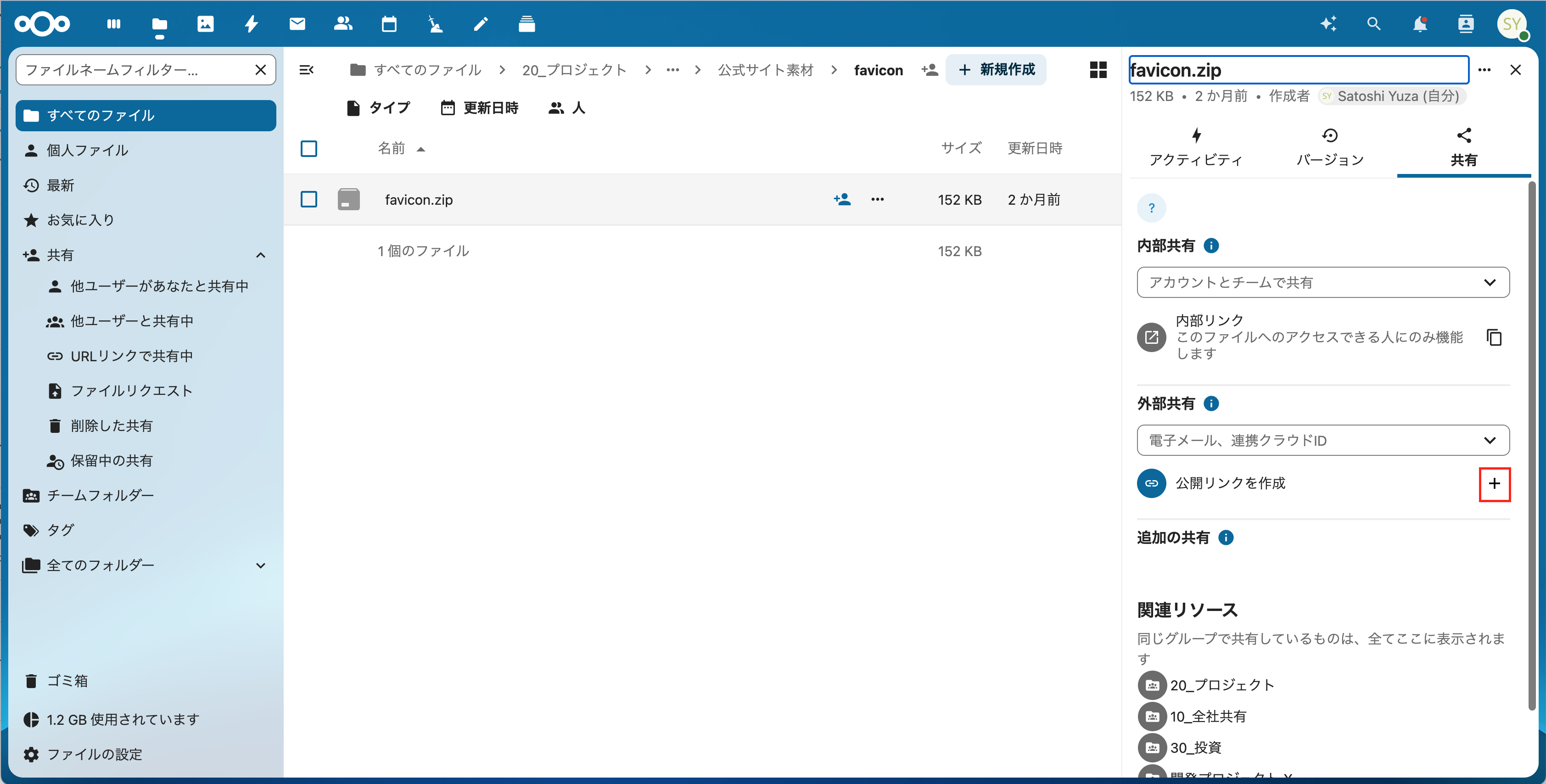The height and width of the screenshot is (784, 1546).
Task: Select all files with the header checkbox
Action: pyautogui.click(x=308, y=148)
